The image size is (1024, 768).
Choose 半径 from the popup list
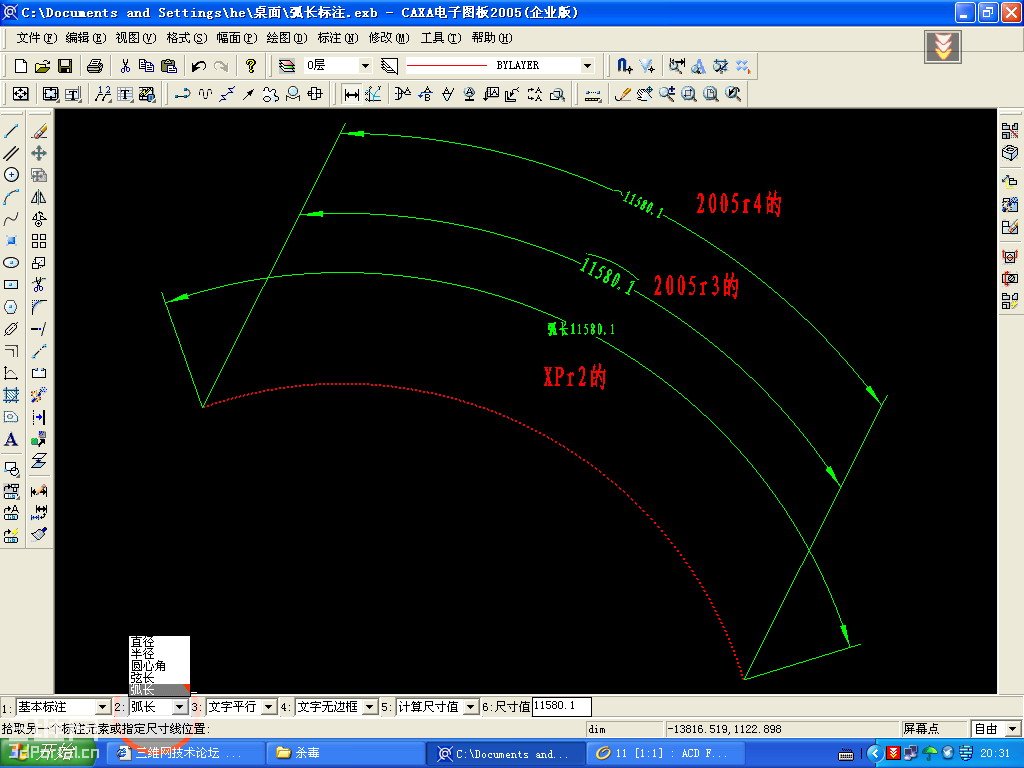point(142,654)
